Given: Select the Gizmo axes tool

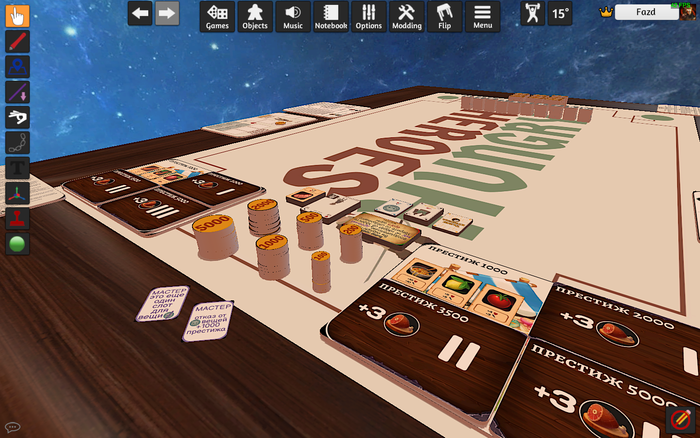Looking at the screenshot, I should click(x=17, y=193).
